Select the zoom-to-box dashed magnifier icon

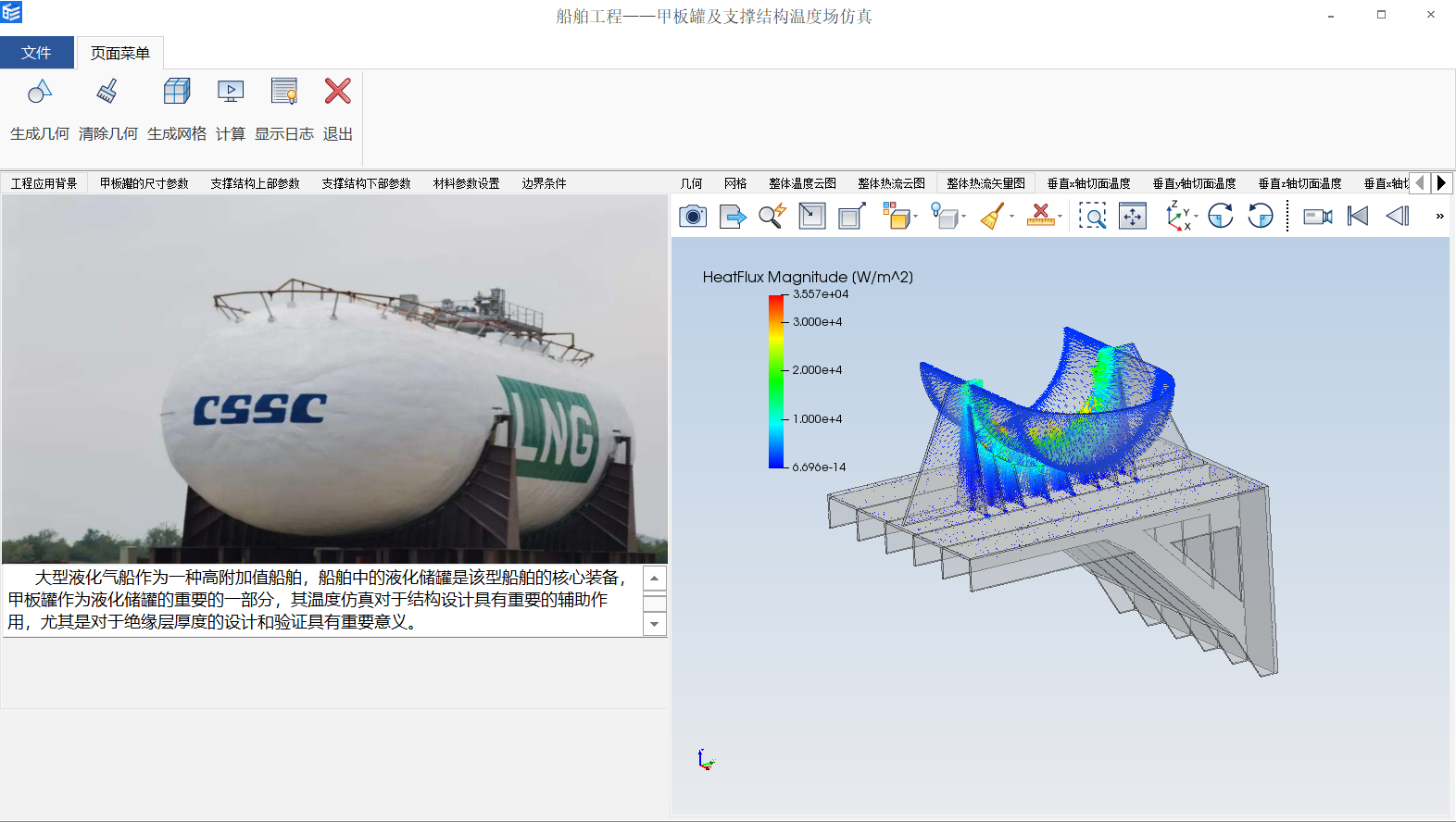tap(1093, 217)
